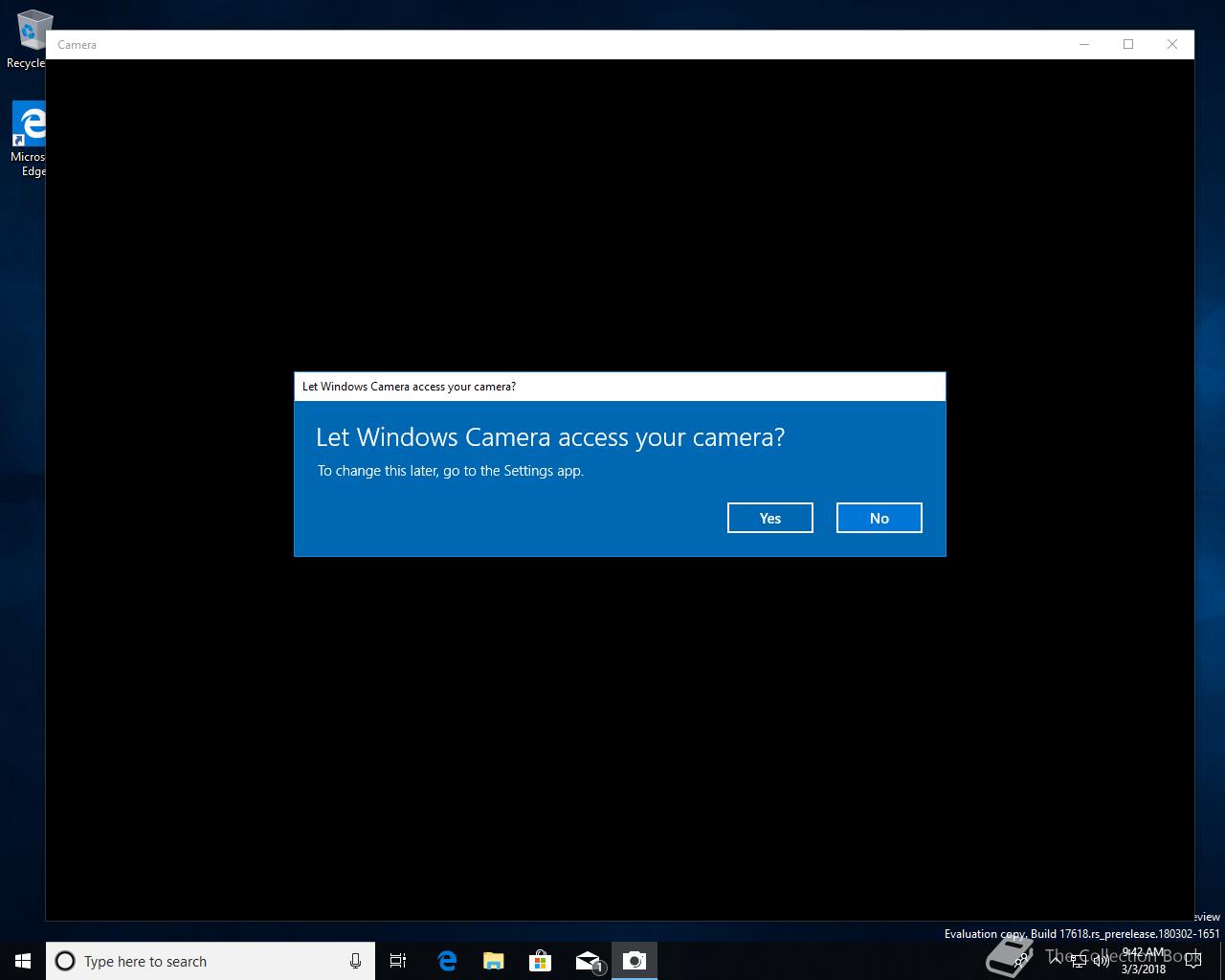Click Yes to allow camera access

coord(769,518)
